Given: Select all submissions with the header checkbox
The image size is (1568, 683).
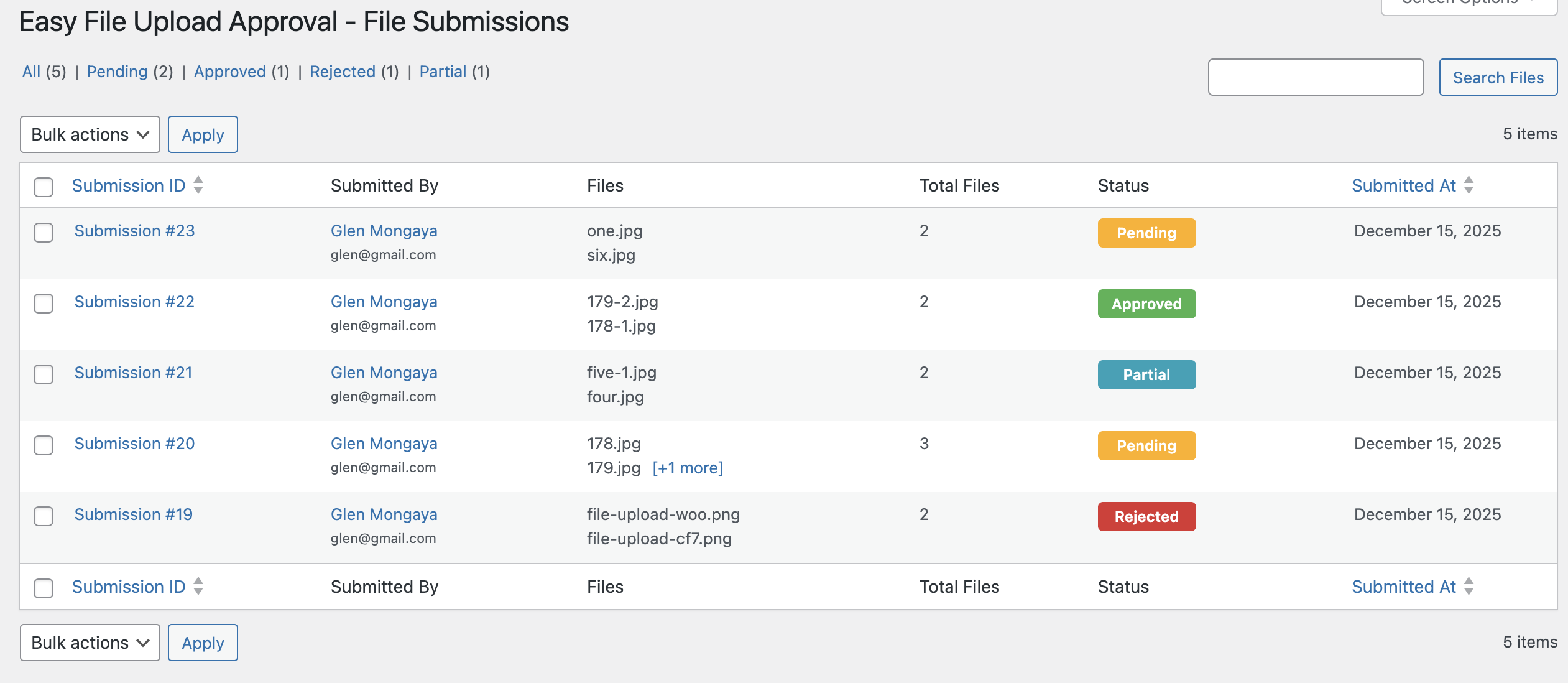Looking at the screenshot, I should click(43, 187).
